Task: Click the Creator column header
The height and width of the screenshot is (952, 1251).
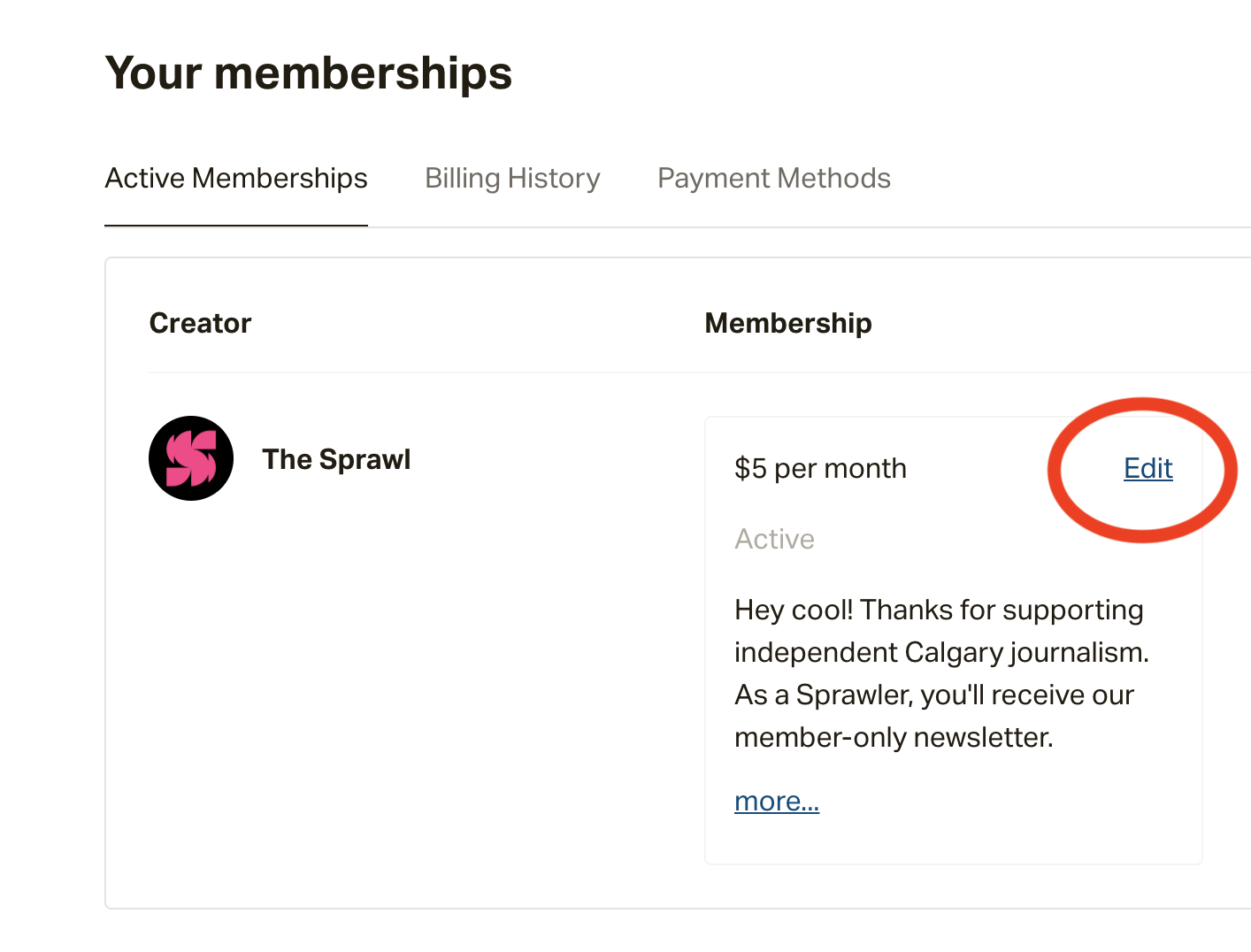Action: pos(200,323)
